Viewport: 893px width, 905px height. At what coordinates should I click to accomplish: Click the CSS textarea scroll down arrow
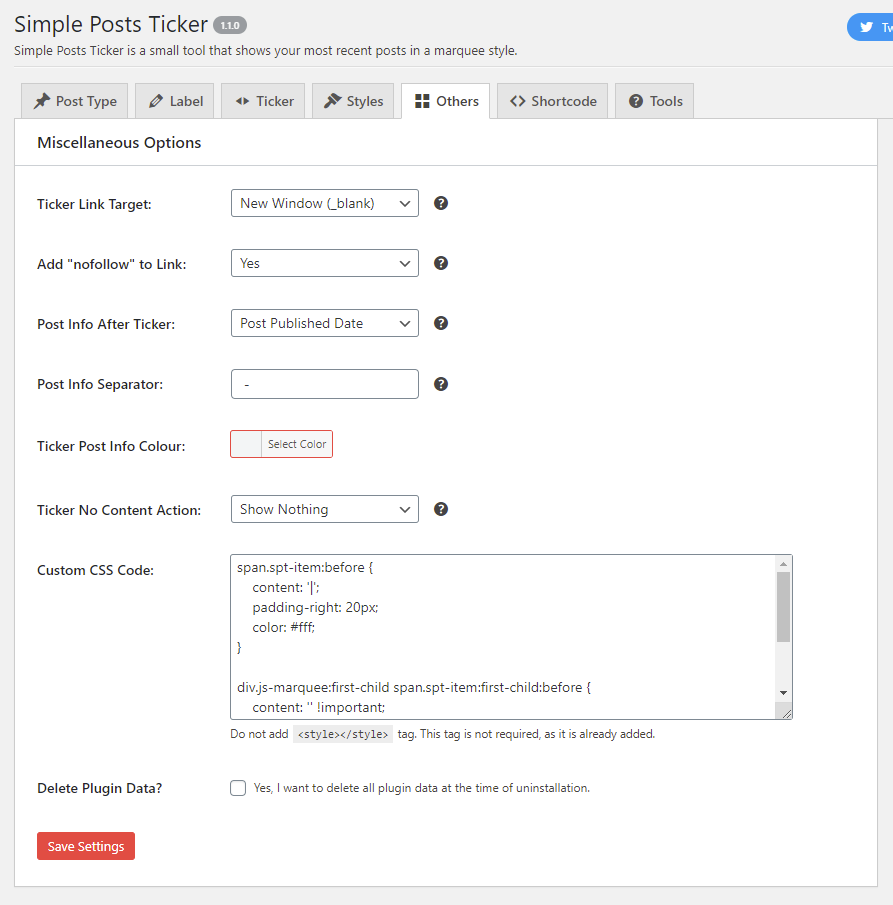[x=783, y=693]
